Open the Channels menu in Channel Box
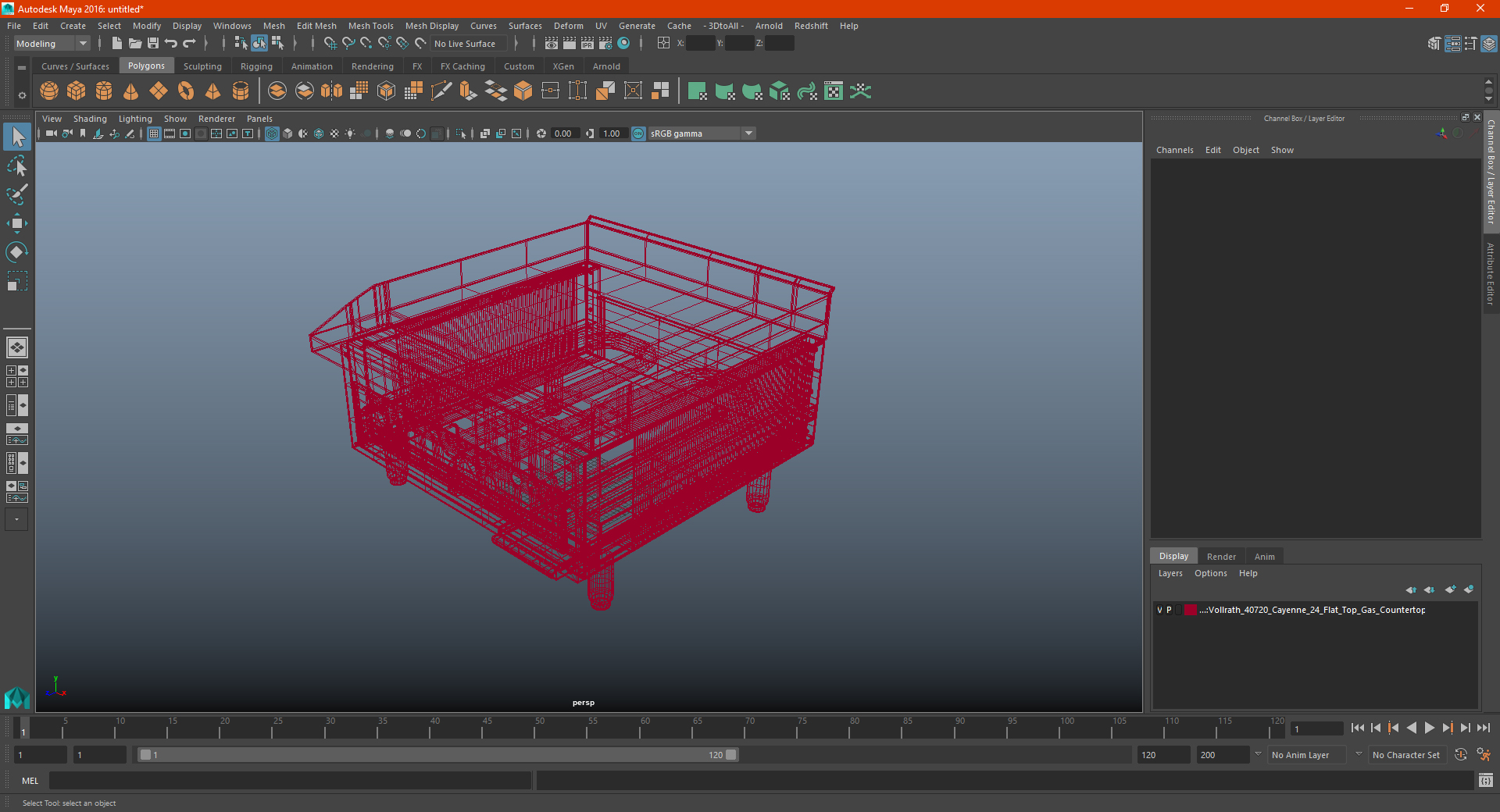Image resolution: width=1500 pixels, height=812 pixels. coord(1174,150)
